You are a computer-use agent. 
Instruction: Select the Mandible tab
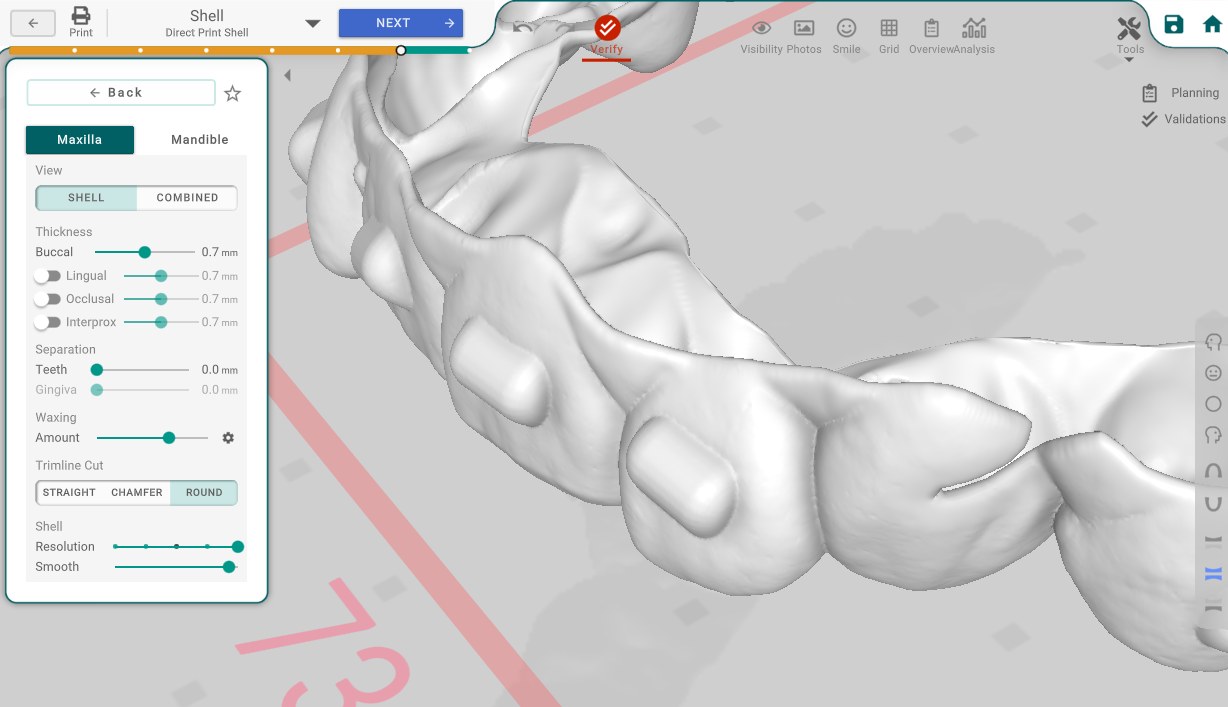(x=200, y=140)
